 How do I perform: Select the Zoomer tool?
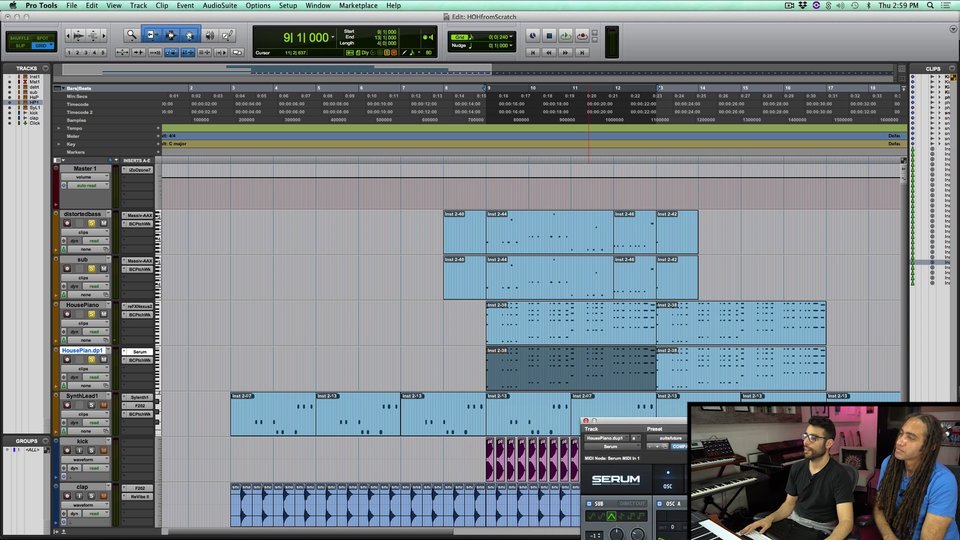pyautogui.click(x=131, y=36)
